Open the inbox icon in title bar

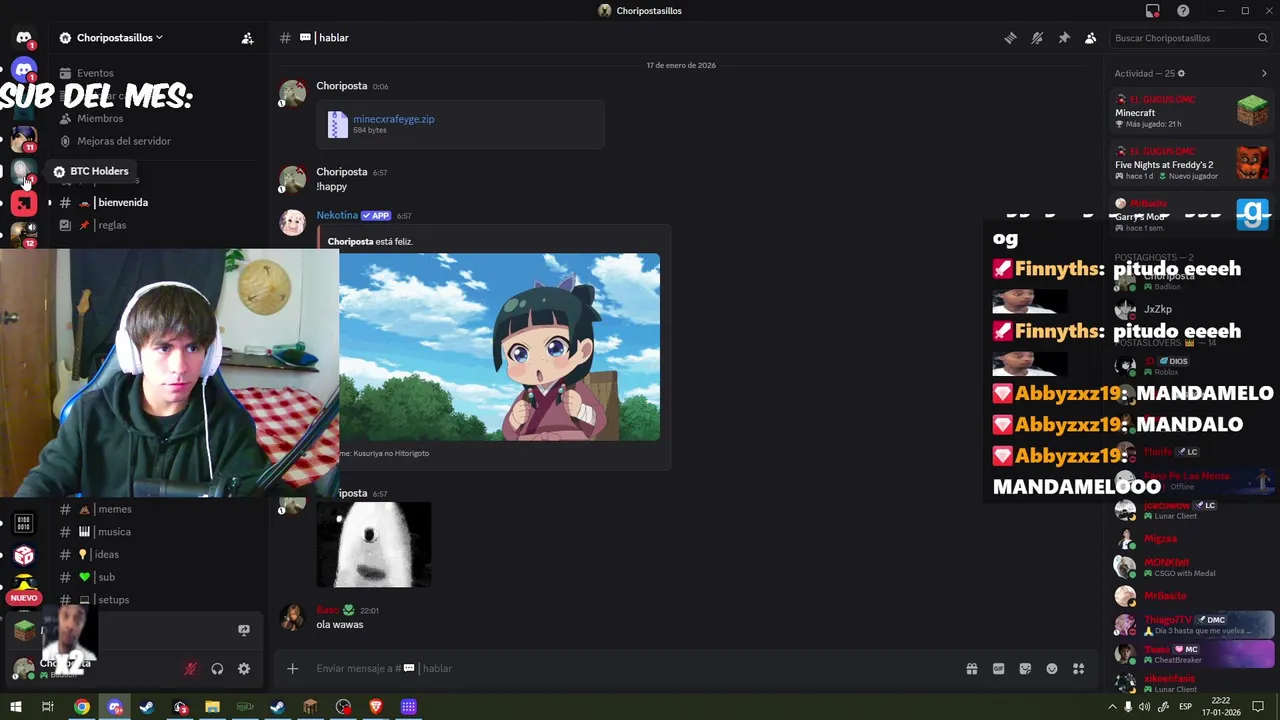click(x=1153, y=11)
